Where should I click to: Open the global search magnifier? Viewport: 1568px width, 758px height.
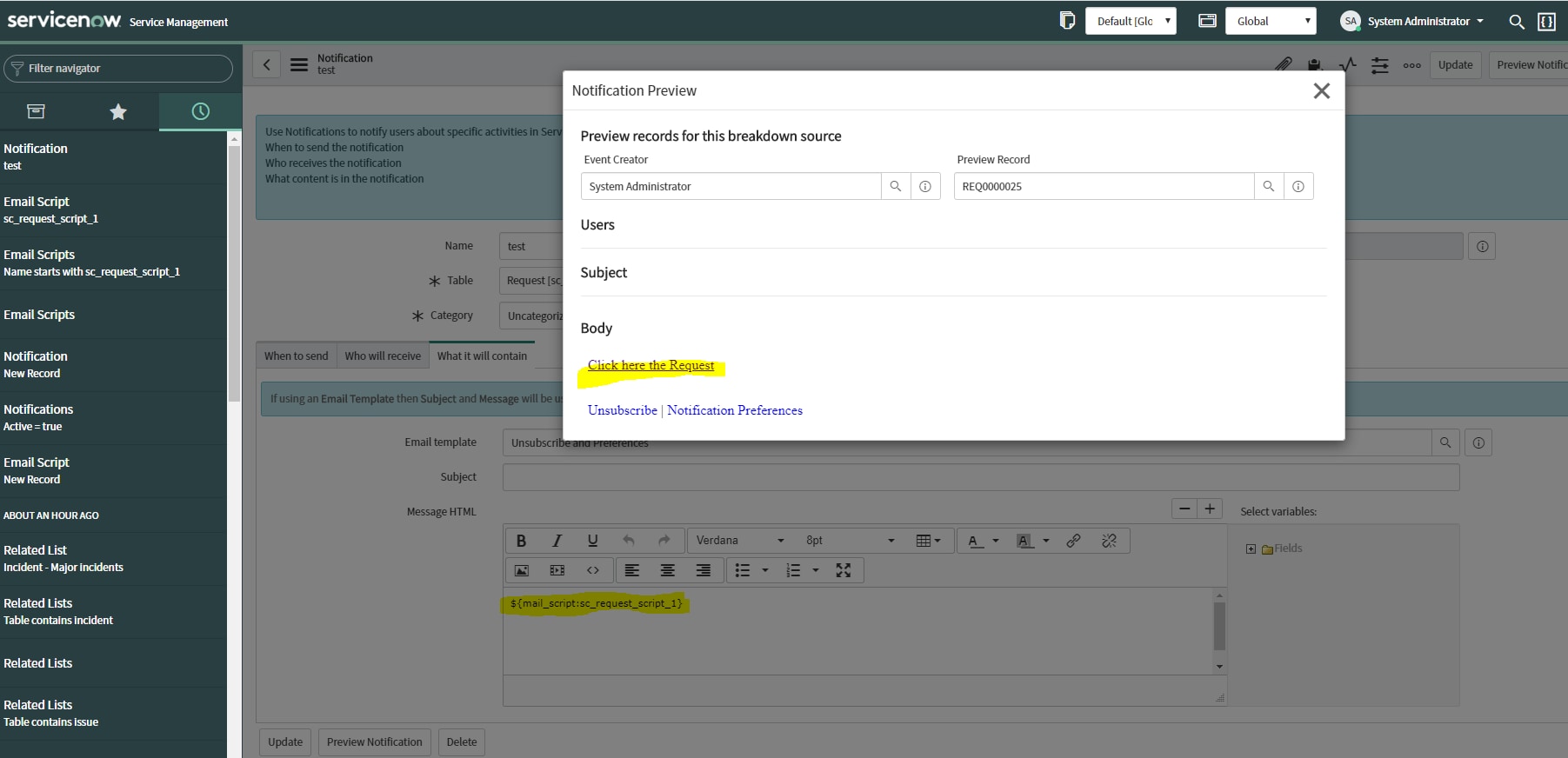(1516, 22)
